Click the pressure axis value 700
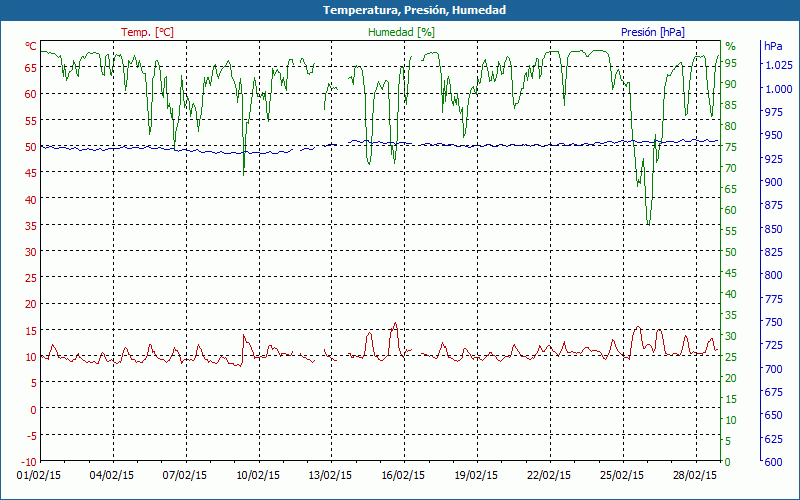This screenshot has height=500, width=800. [x=773, y=368]
